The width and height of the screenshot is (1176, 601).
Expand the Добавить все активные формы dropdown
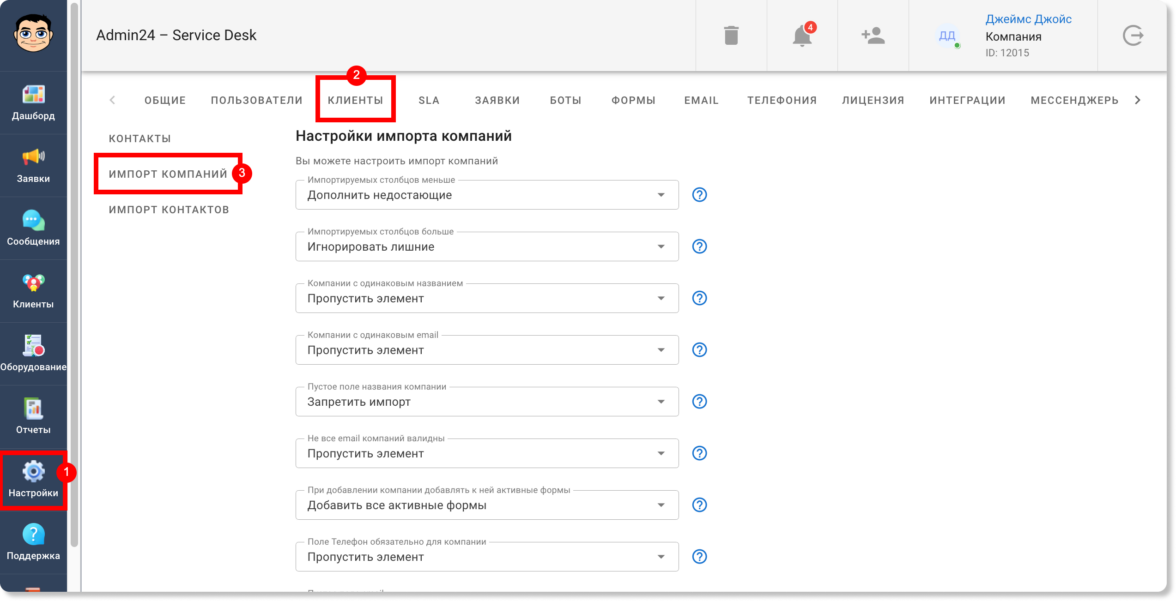point(487,506)
